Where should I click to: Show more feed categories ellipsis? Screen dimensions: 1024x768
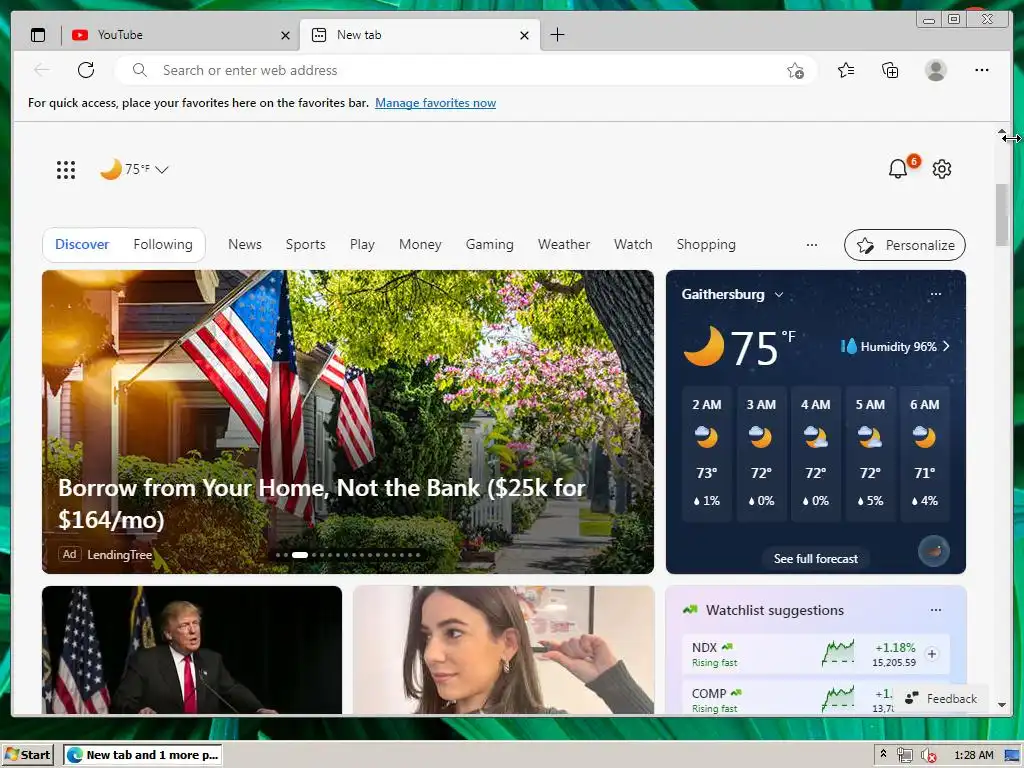[x=812, y=245]
